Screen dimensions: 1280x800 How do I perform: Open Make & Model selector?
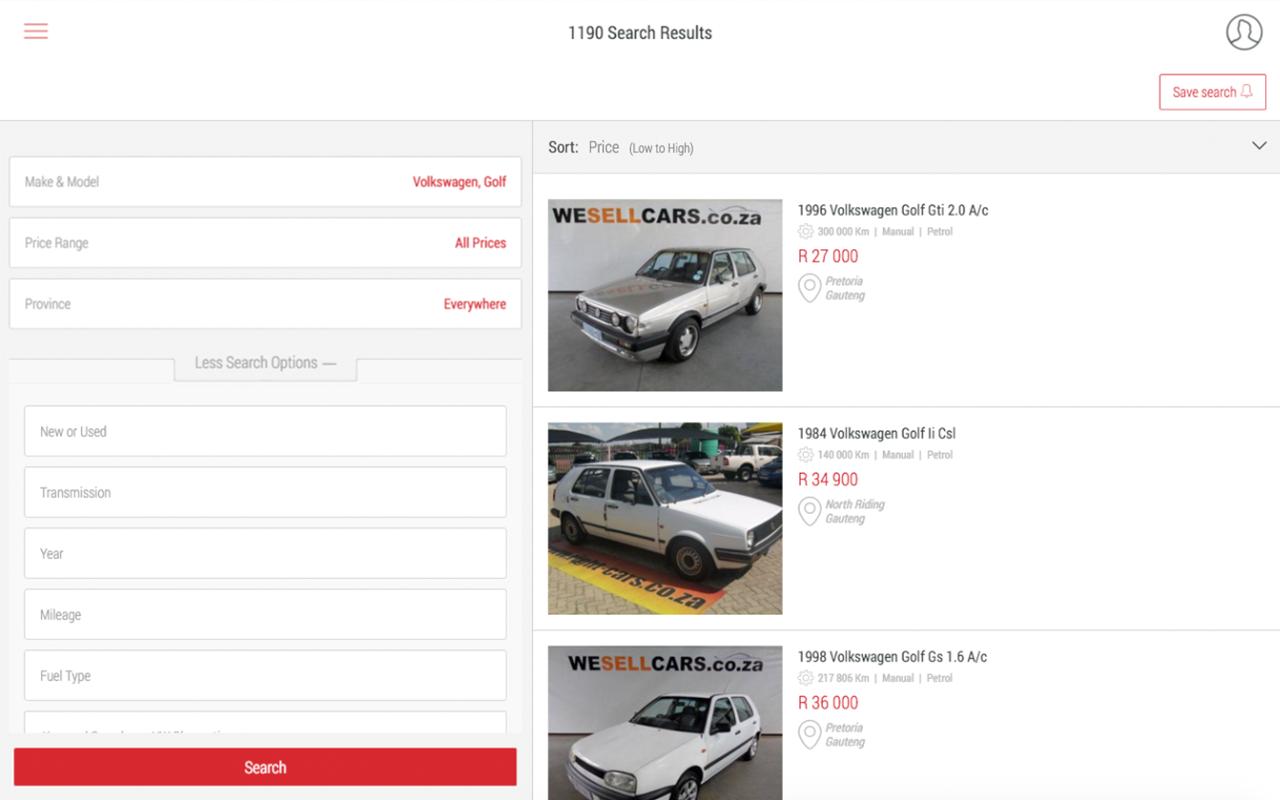(x=265, y=182)
